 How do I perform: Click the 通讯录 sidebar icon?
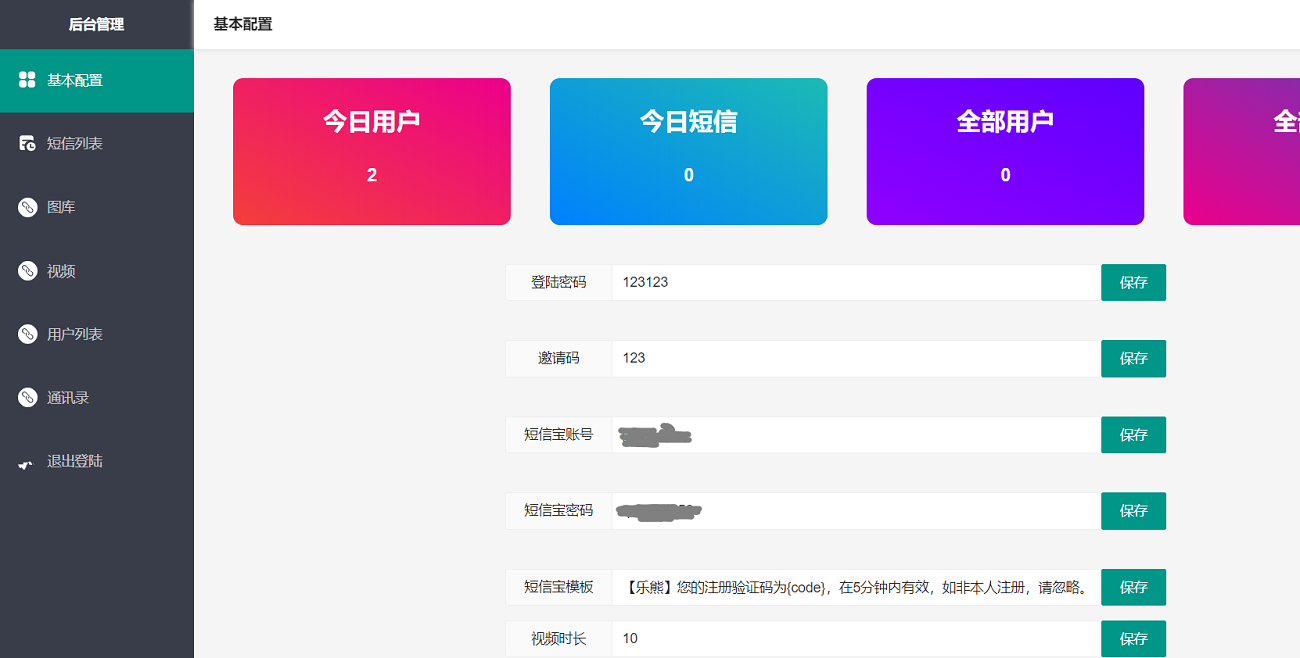click(27, 398)
